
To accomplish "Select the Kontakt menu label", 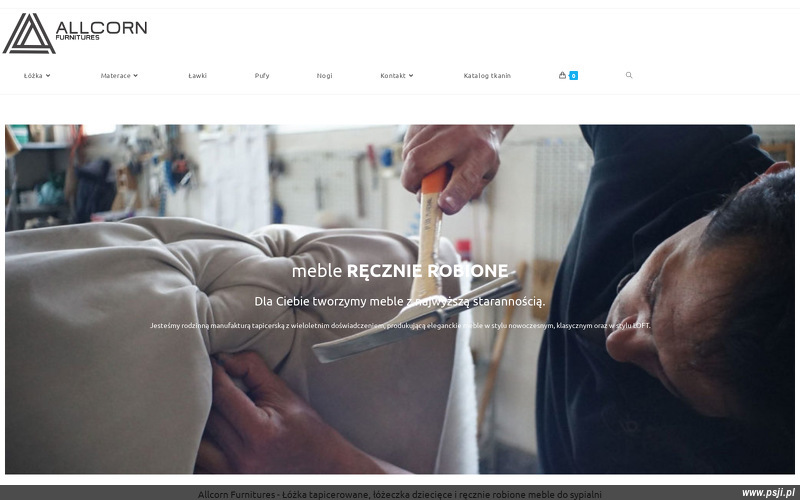I will click(393, 76).
